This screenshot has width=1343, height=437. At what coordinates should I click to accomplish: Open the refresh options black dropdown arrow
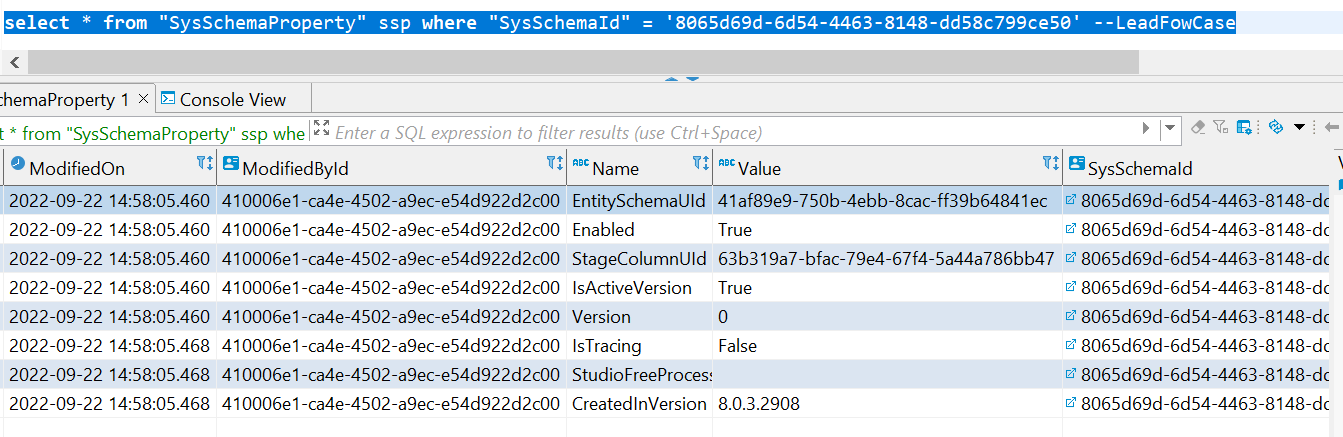(1299, 127)
